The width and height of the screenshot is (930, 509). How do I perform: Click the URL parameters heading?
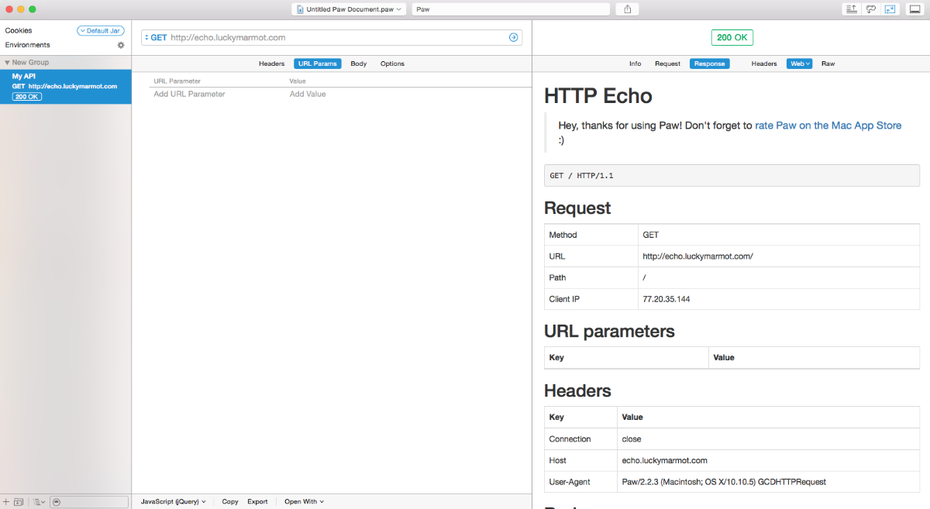pos(609,331)
